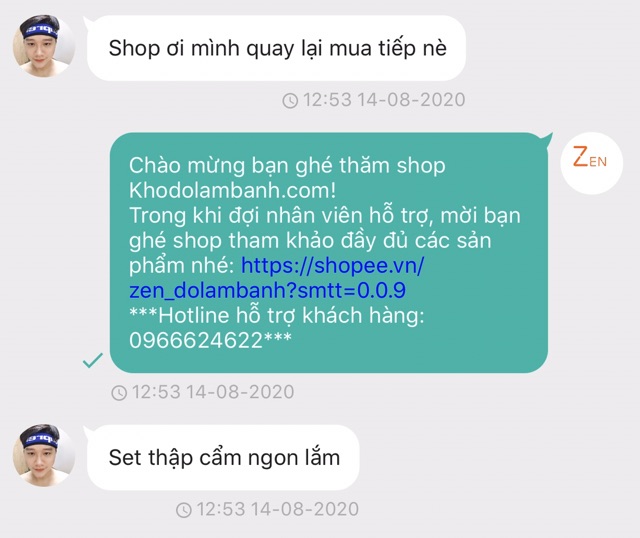Click timestamp under 'Set thập cẩm' message
Image resolution: width=640 pixels, height=538 pixels.
point(278,509)
